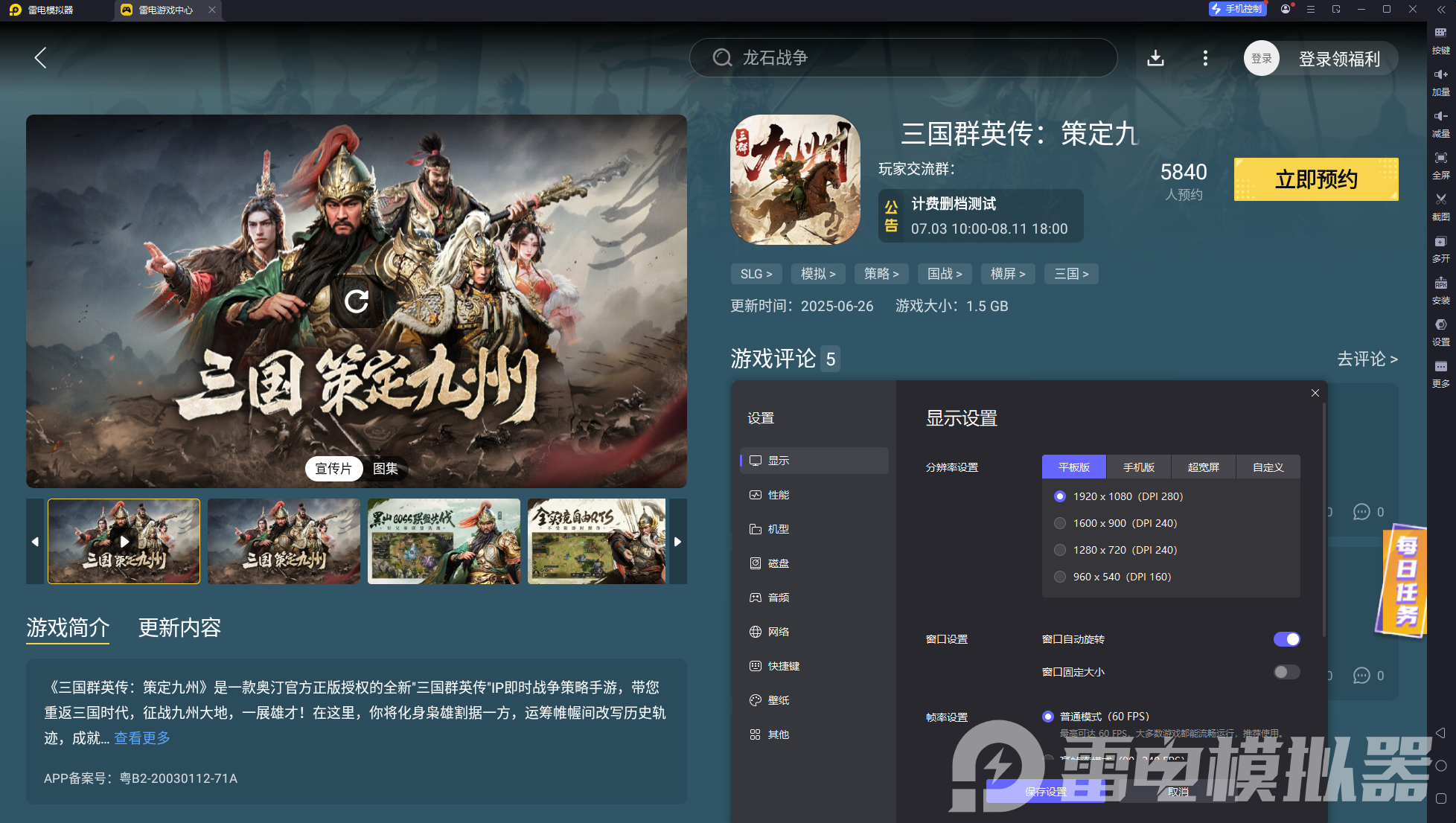Click the download manager icon
This screenshot has width=1456, height=823.
(x=1155, y=58)
